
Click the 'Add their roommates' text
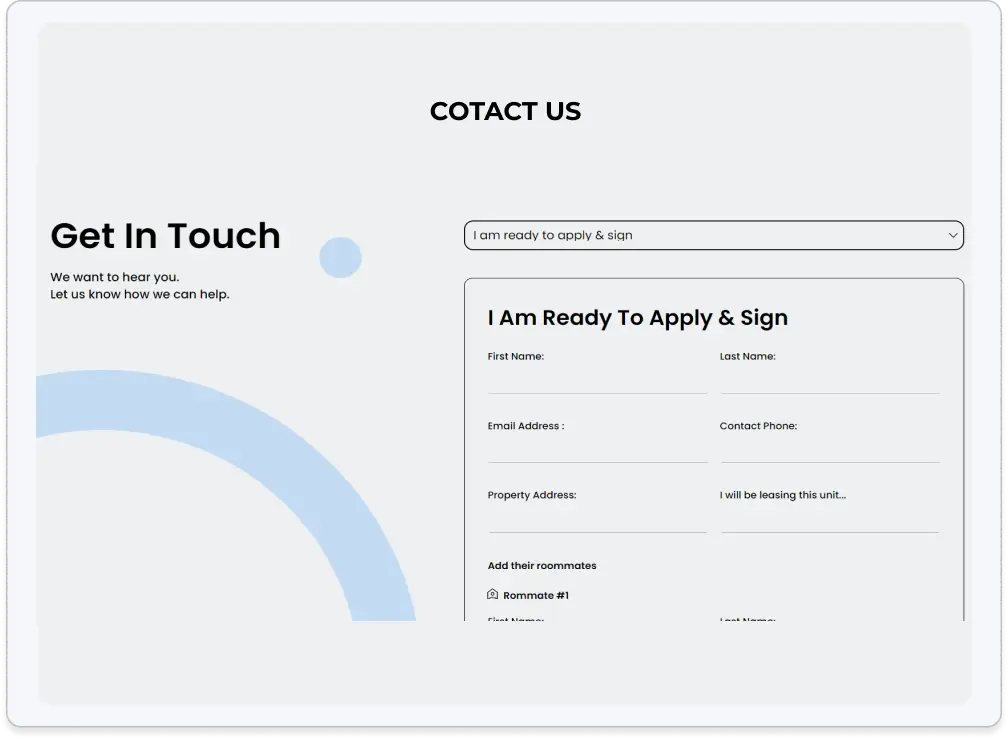[542, 566]
